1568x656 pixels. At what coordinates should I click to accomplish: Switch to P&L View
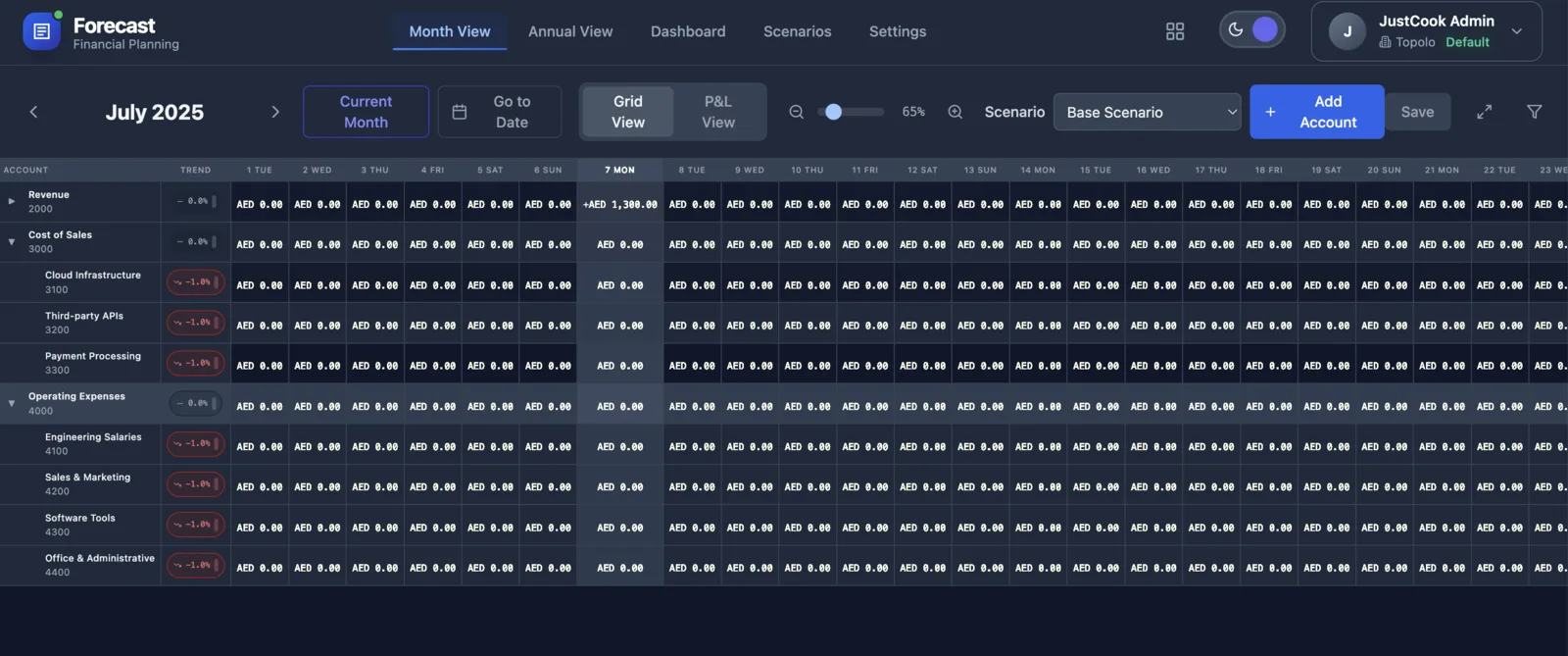tap(717, 112)
